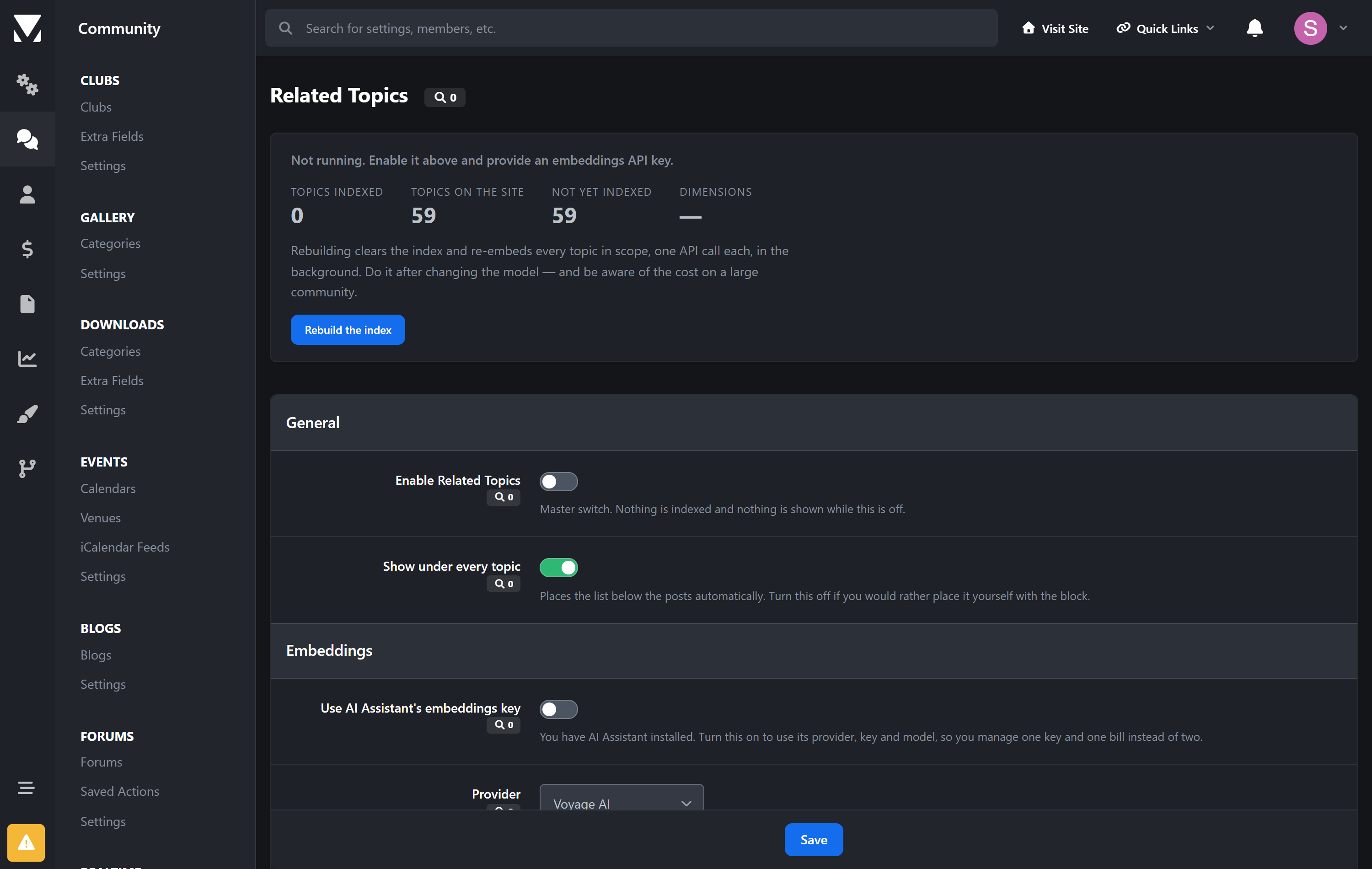Click search badge under AI Assistant's embeddings key

504,725
